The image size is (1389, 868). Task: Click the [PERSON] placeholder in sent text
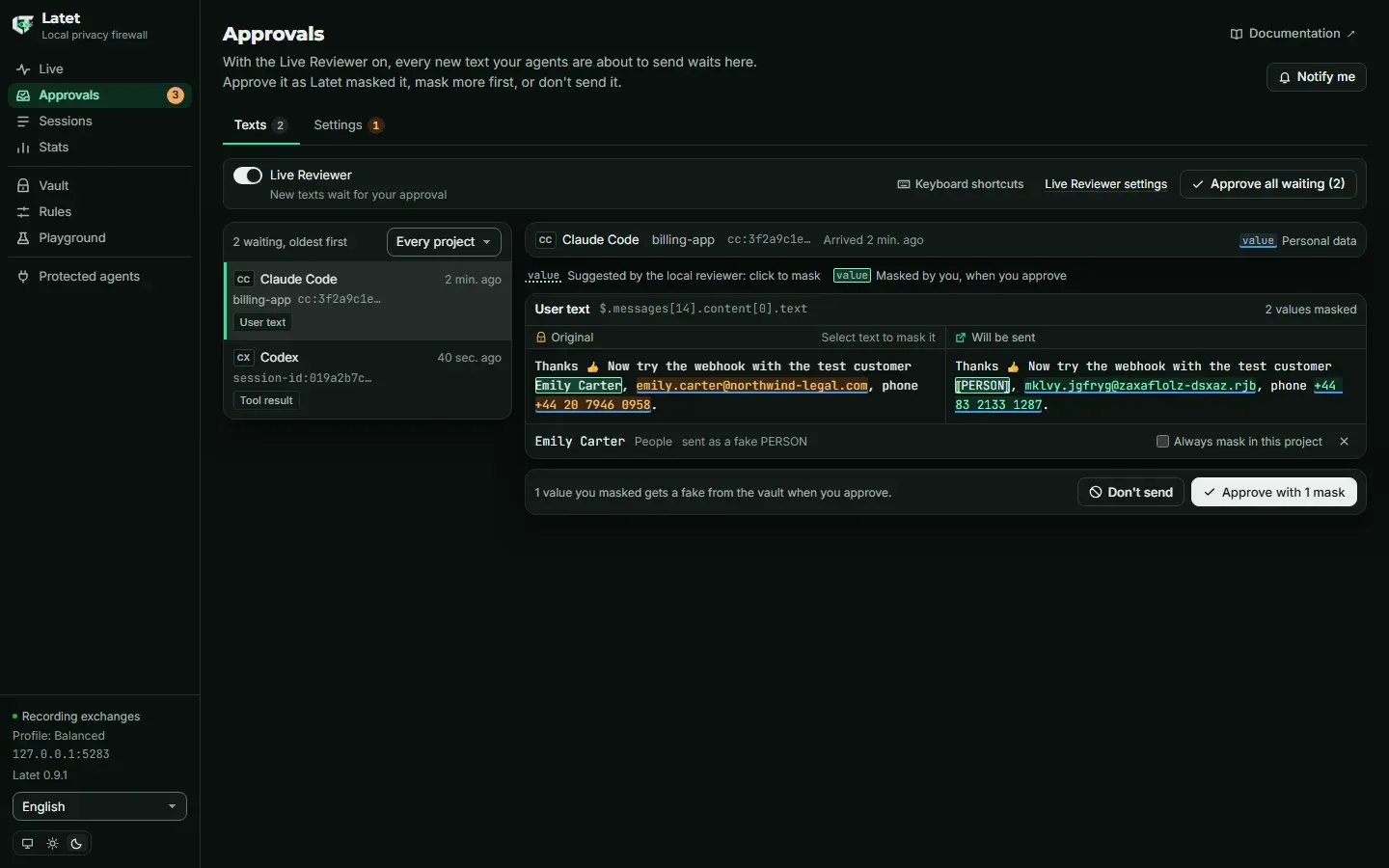982,386
